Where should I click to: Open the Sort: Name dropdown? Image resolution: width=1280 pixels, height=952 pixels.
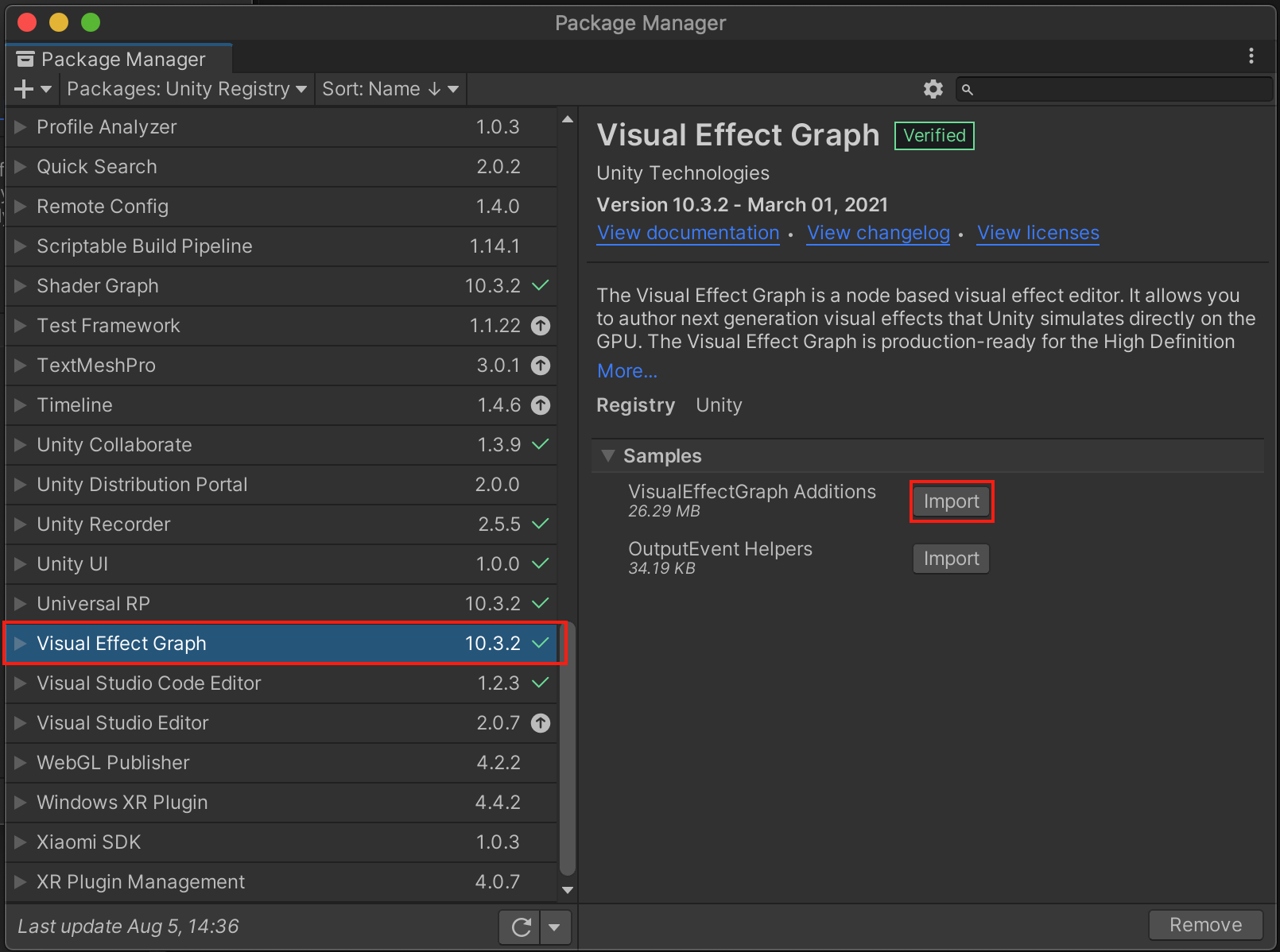[390, 89]
